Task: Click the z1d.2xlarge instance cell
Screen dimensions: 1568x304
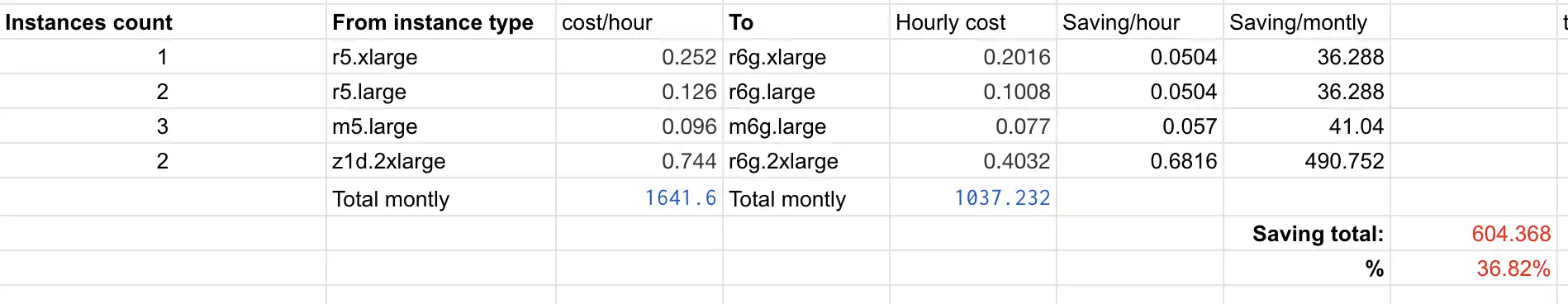Action: [x=441, y=161]
